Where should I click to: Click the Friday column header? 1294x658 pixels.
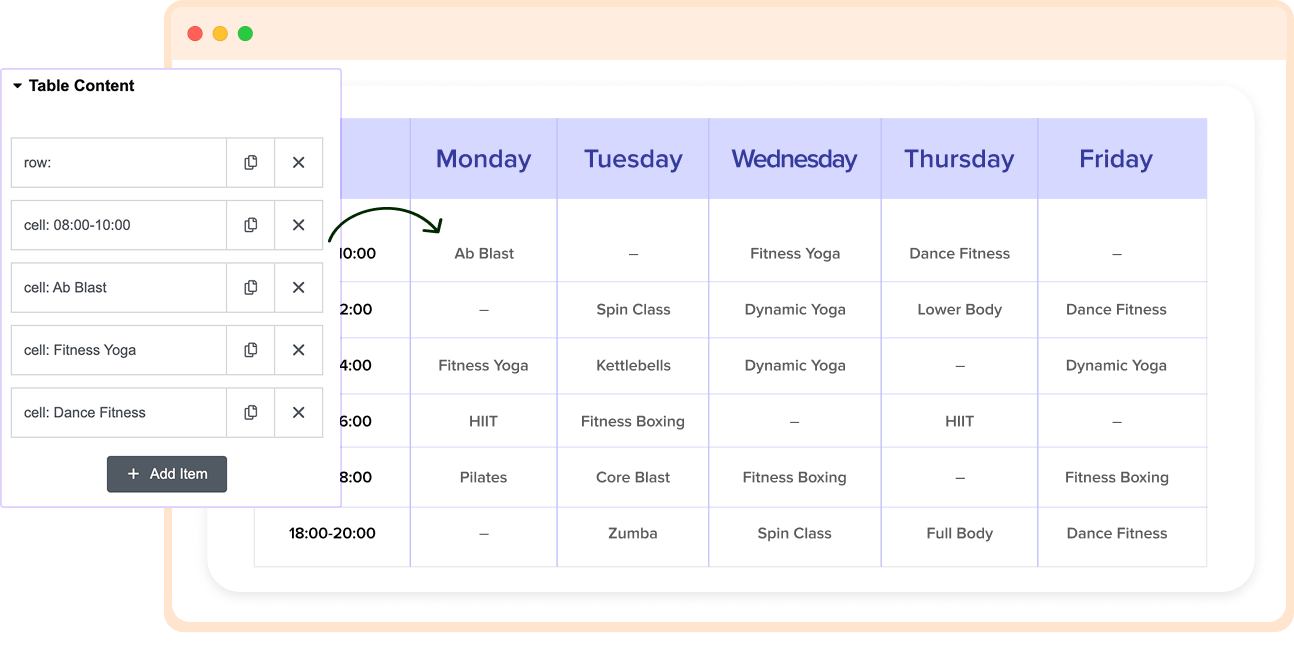point(1116,159)
